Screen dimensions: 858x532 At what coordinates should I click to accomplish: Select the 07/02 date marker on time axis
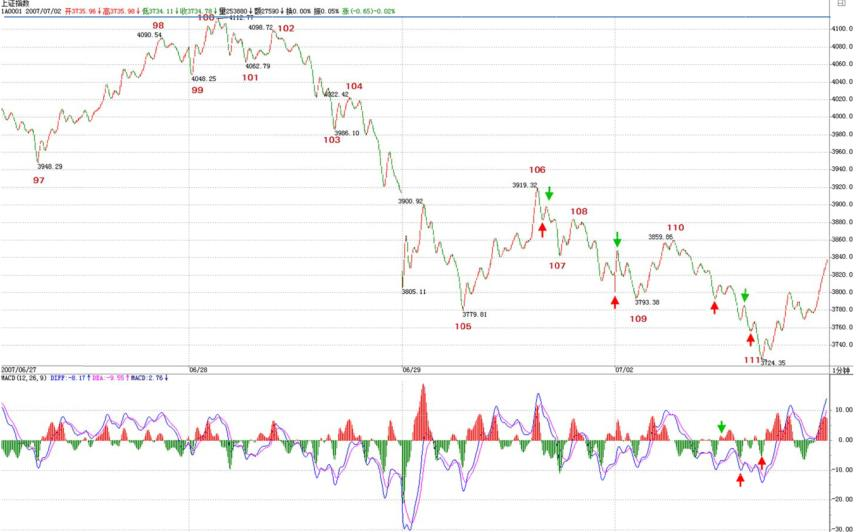point(624,370)
